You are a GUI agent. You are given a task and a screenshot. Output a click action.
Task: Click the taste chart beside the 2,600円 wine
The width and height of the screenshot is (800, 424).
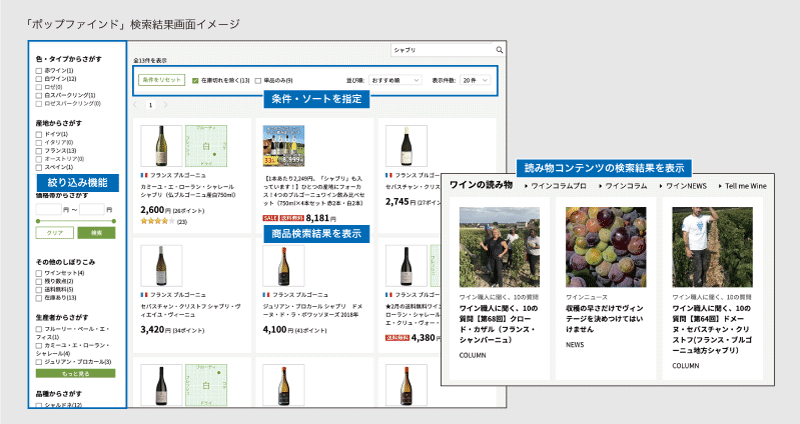(206, 146)
